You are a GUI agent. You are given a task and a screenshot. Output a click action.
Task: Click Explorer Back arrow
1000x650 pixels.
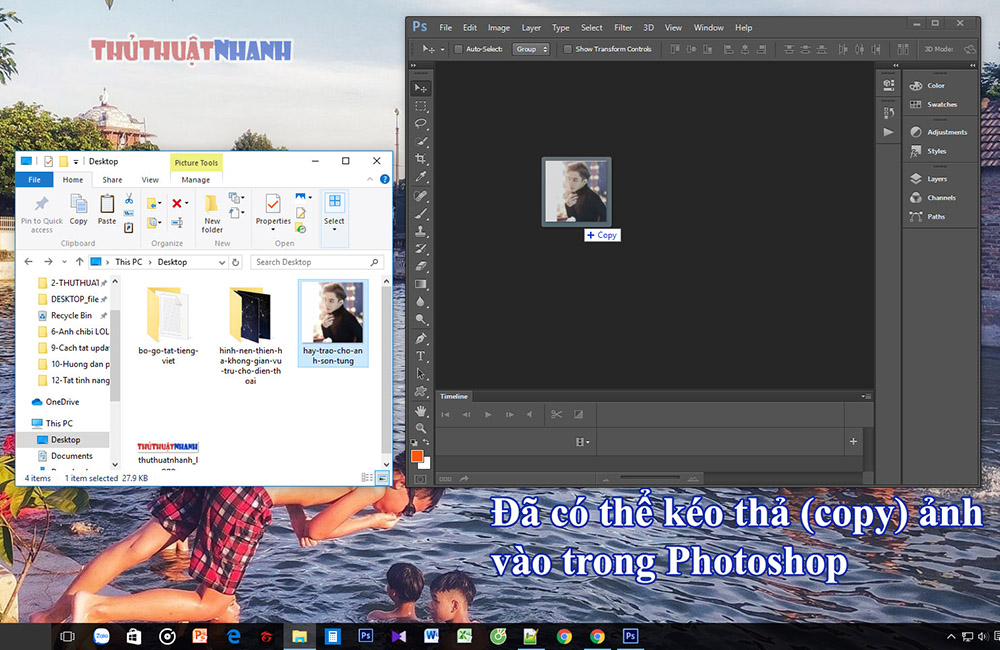click(x=28, y=262)
